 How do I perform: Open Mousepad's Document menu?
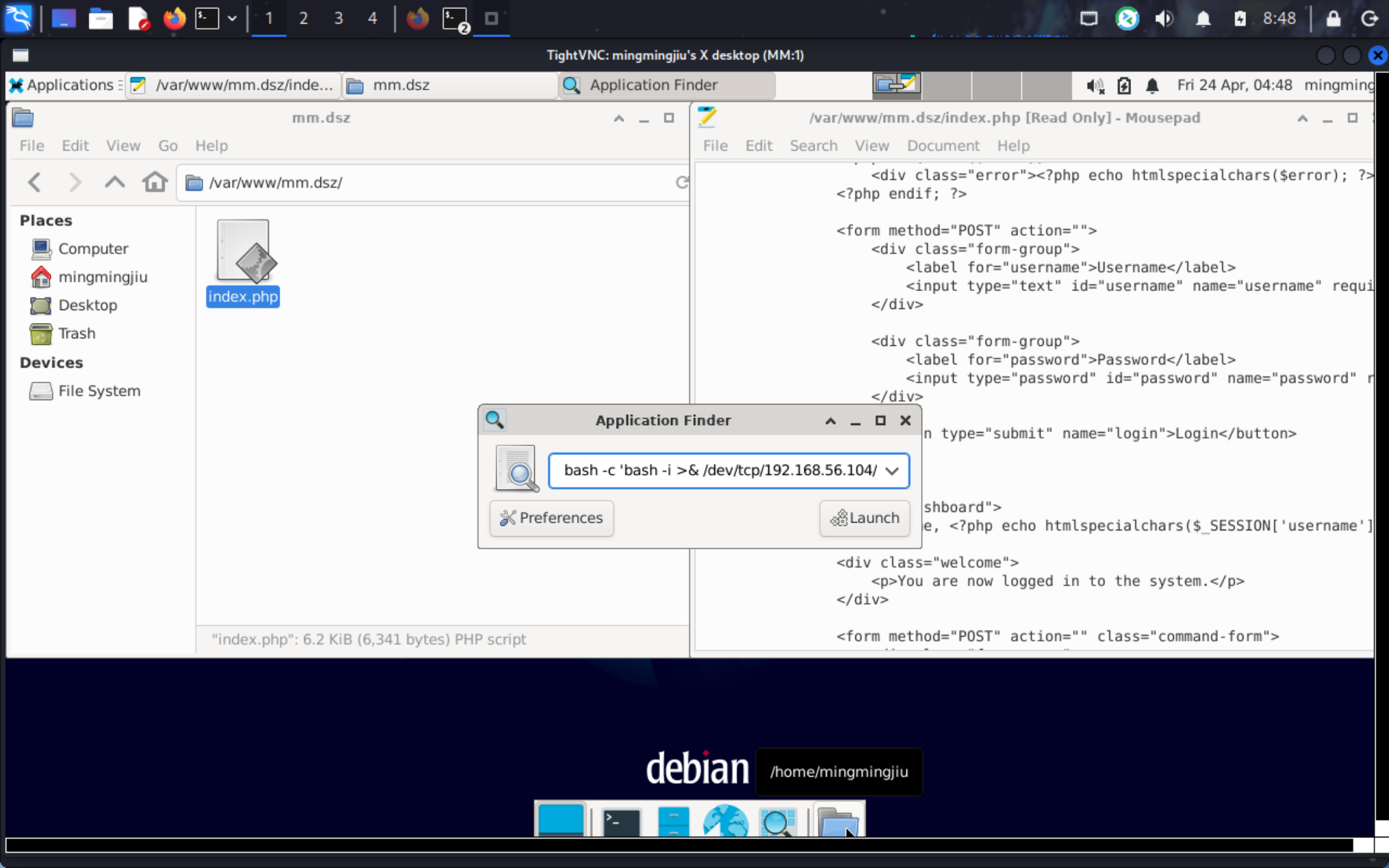pyautogui.click(x=943, y=146)
